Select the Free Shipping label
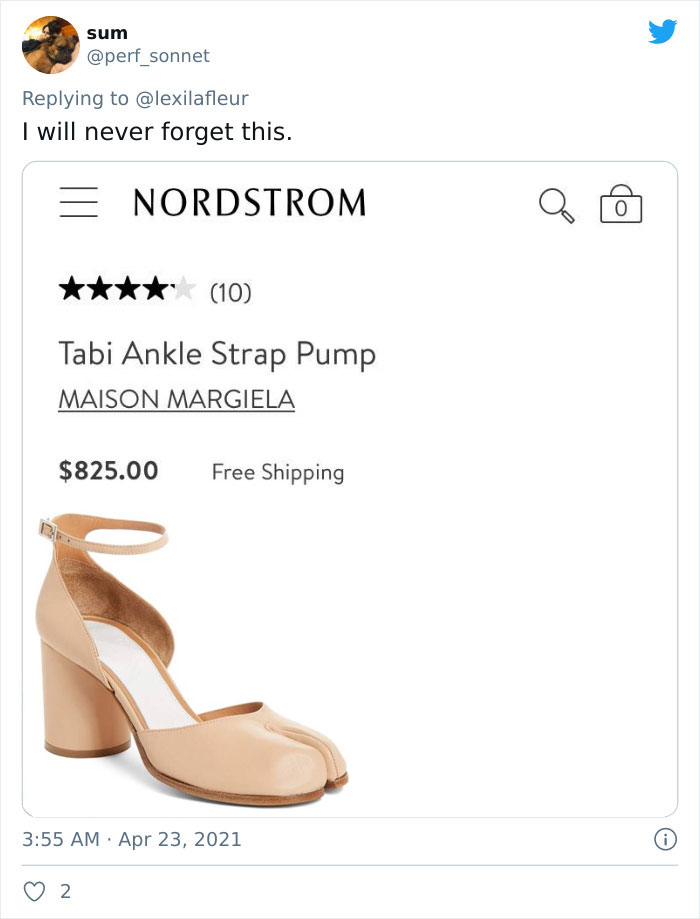The width and height of the screenshot is (700, 919). tap(280, 472)
